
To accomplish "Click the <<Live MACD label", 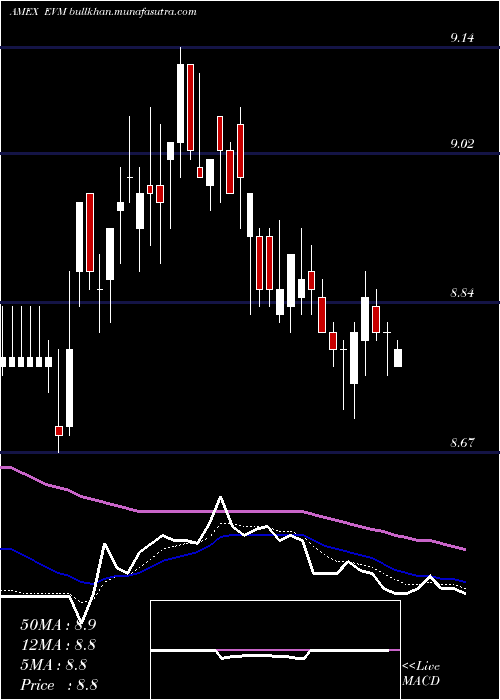I will point(421,674).
